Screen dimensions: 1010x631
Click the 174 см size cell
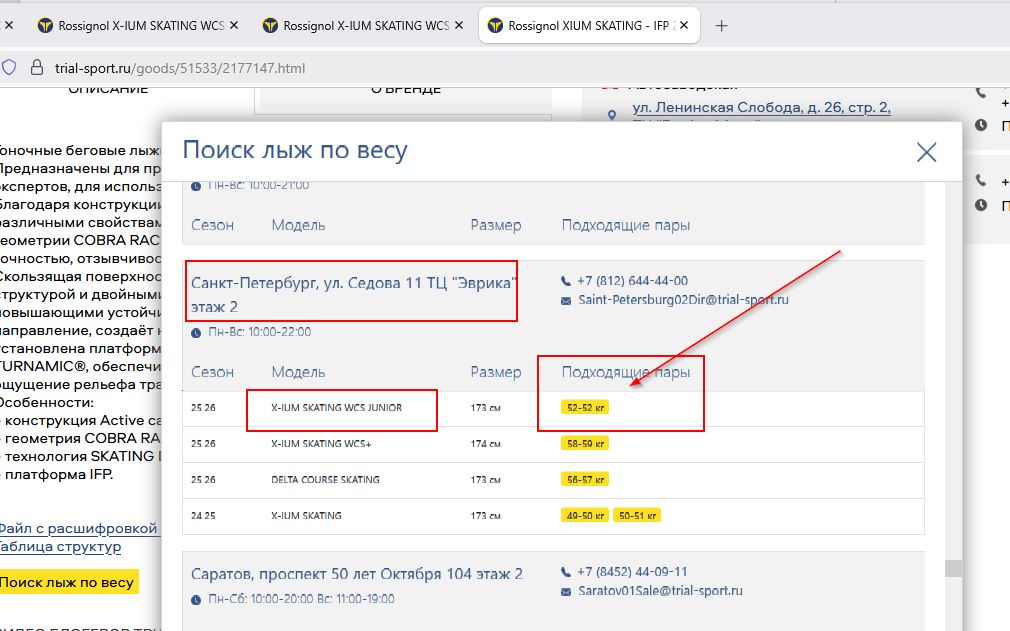[x=485, y=444]
